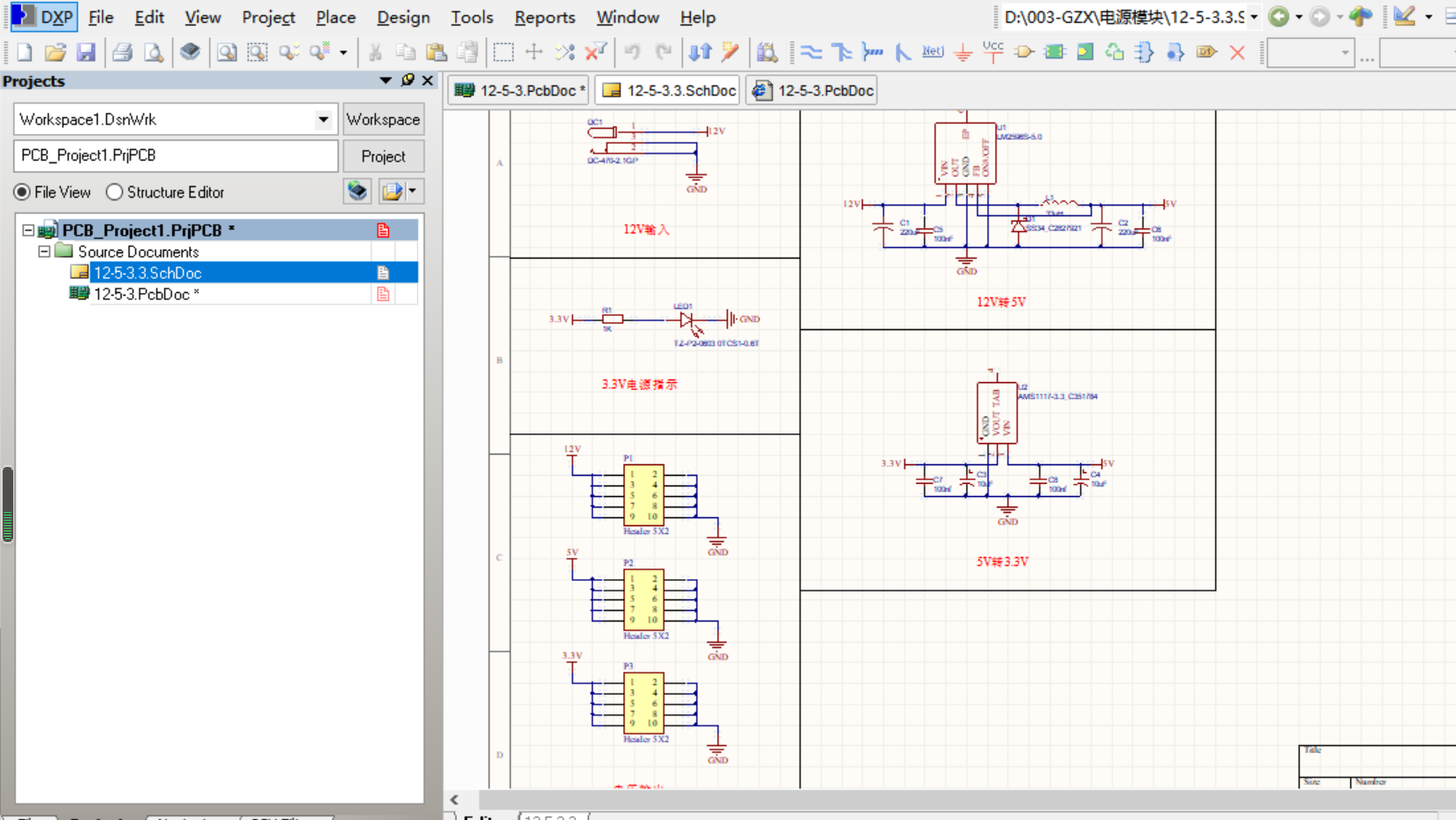Place a part component
Image resolution: width=1456 pixels, height=820 pixels.
point(1024,52)
